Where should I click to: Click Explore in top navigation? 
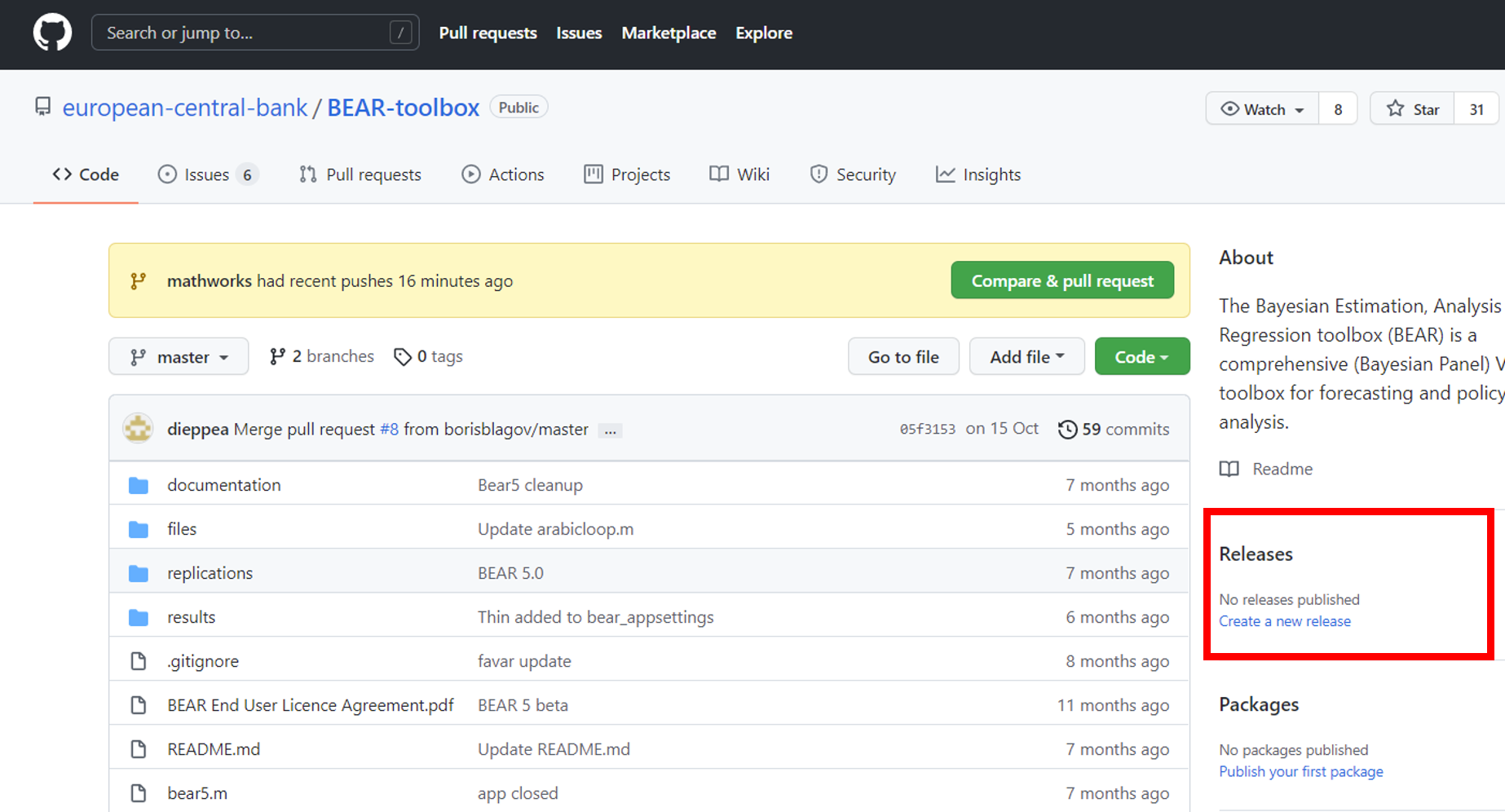[x=764, y=33]
